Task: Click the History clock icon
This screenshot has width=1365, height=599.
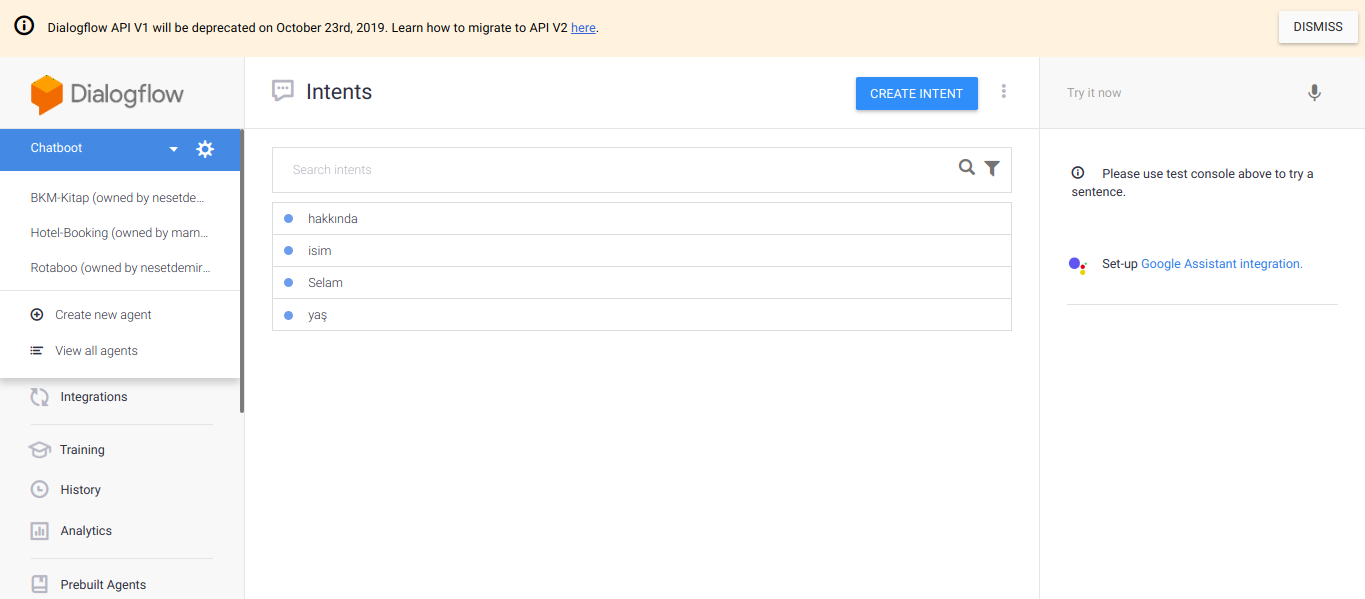Action: pos(40,490)
